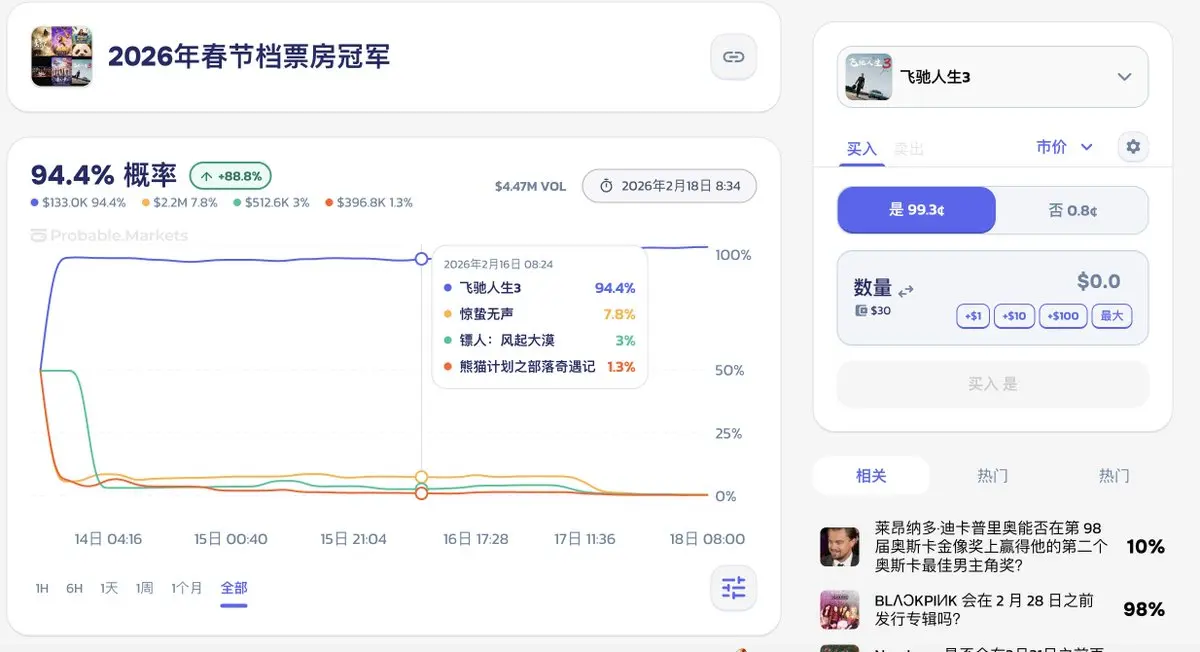Click the green $512.6K 3% legend dot
Viewport: 1200px width, 652px height.
(237, 203)
